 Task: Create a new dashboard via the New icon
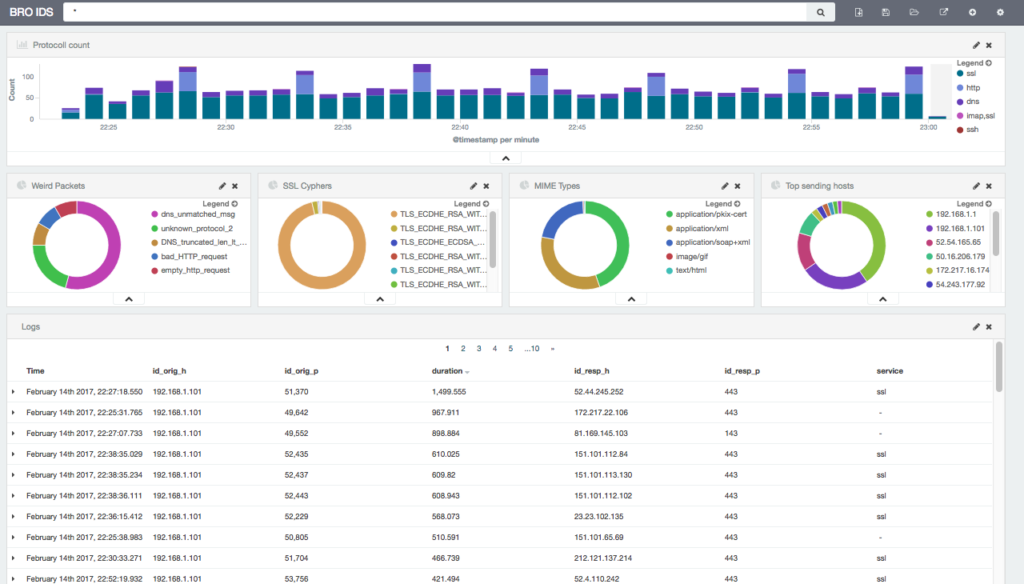(859, 11)
